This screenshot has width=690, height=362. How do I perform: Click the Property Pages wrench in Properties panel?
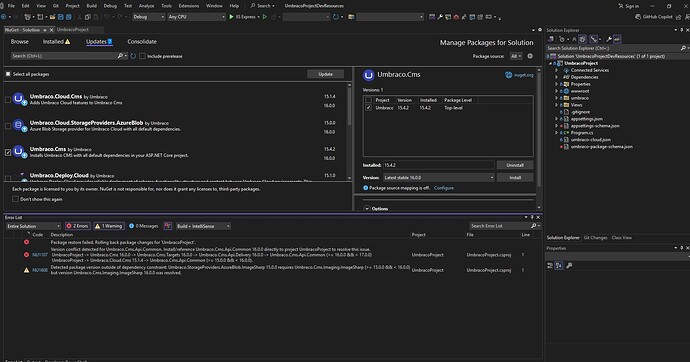click(569, 265)
